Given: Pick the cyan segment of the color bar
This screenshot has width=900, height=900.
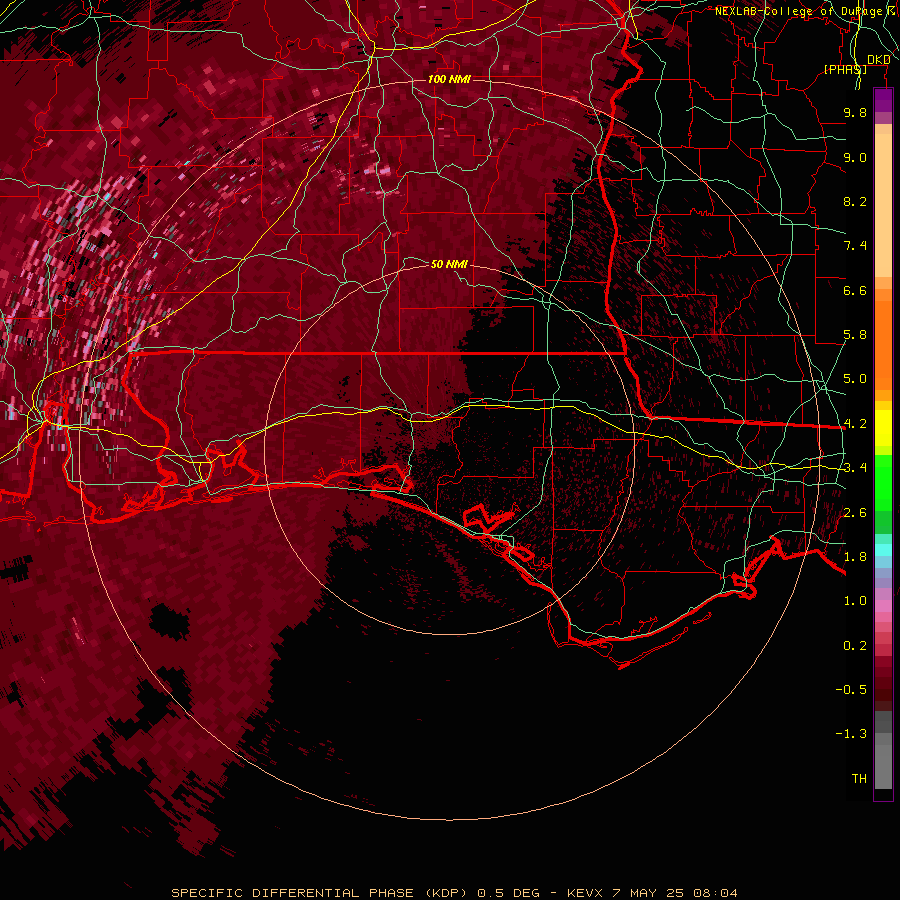Looking at the screenshot, I should (x=883, y=550).
